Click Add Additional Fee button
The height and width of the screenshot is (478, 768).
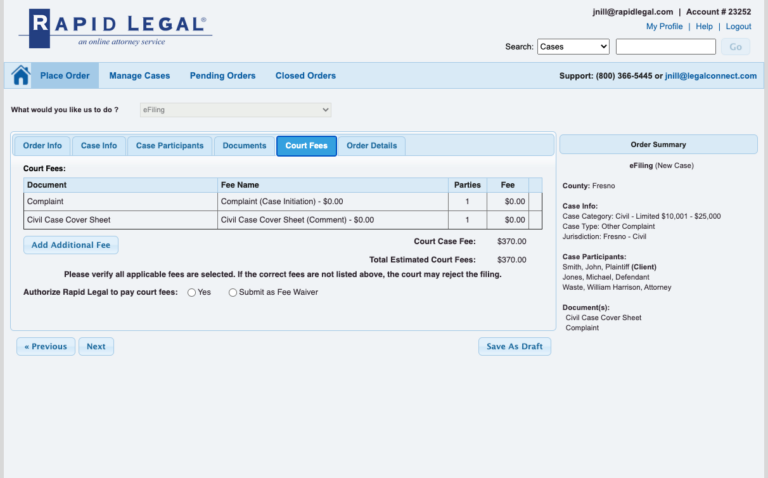pyautogui.click(x=71, y=245)
